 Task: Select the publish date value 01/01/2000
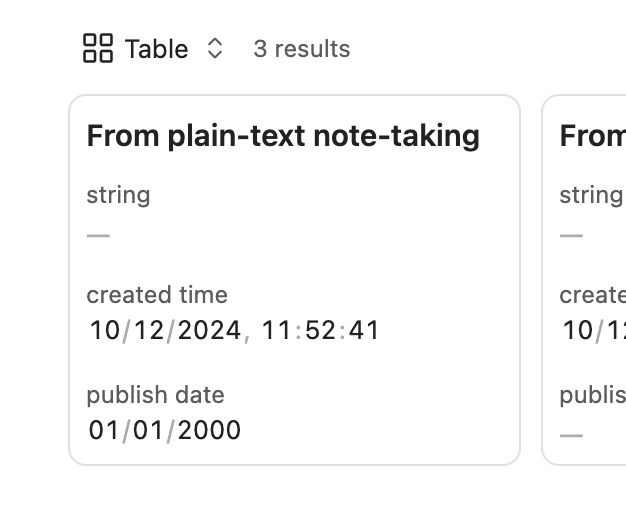pos(165,430)
